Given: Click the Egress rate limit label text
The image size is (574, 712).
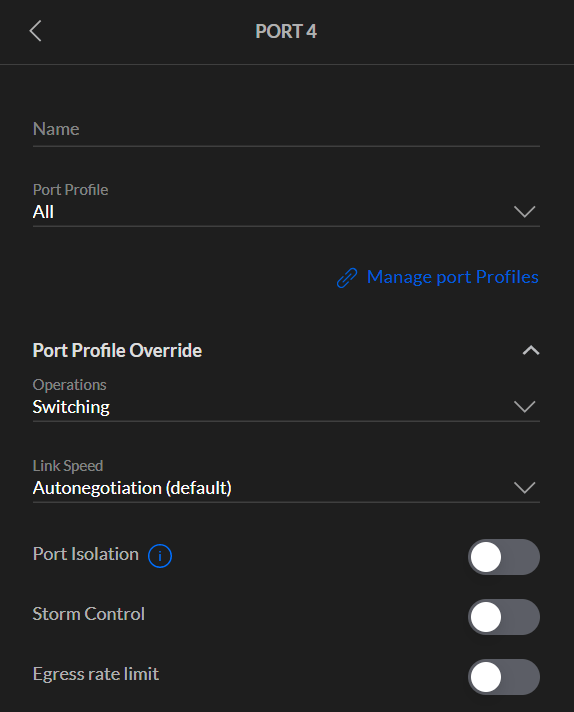Looking at the screenshot, I should 96,674.
